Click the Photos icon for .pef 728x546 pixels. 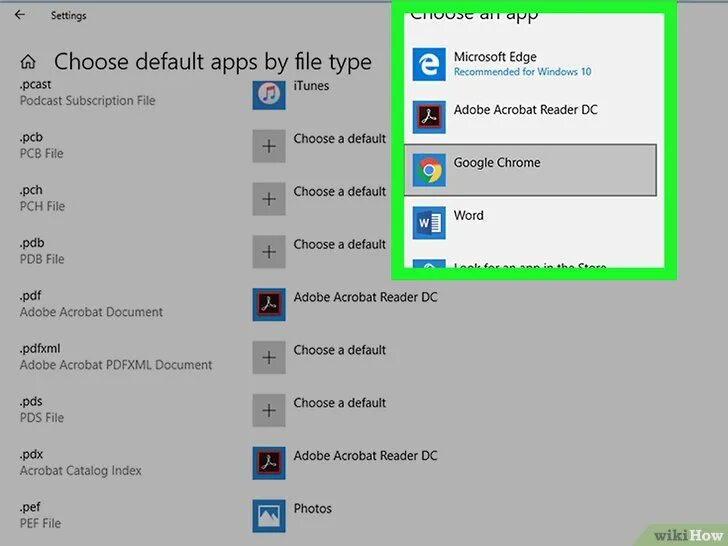[x=269, y=516]
